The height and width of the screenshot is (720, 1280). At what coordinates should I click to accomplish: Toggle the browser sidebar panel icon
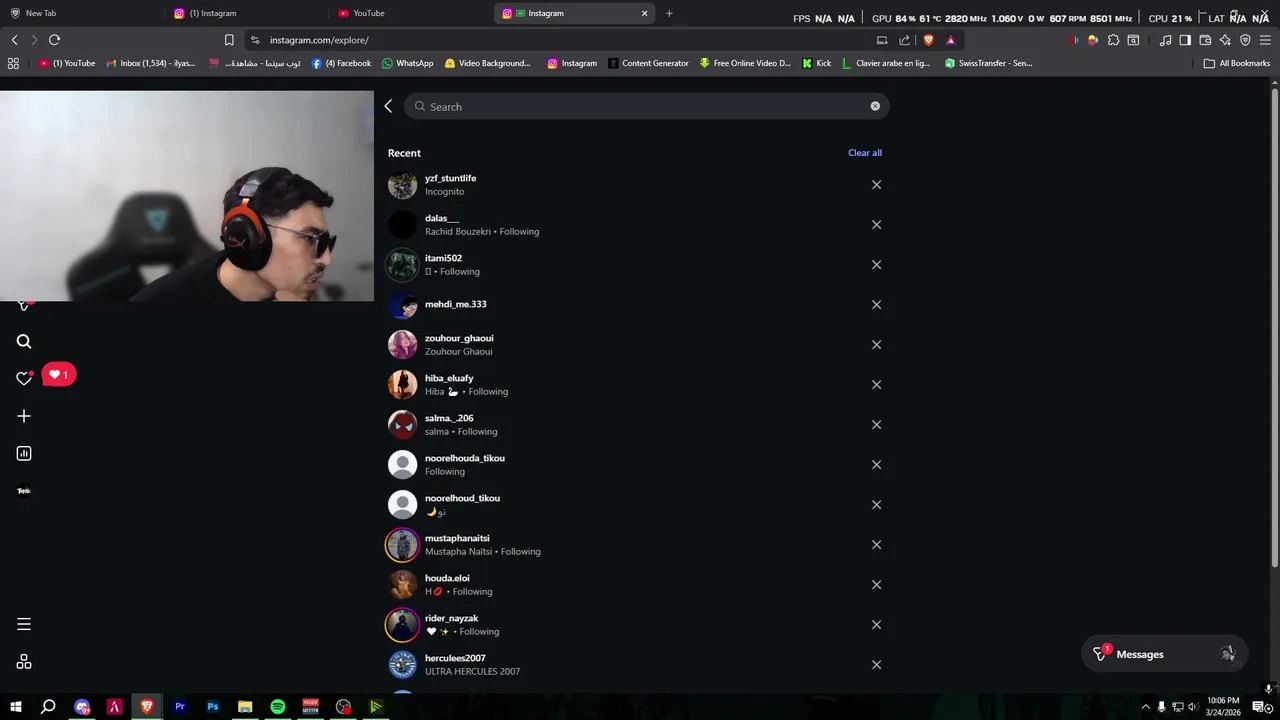[x=1185, y=40]
